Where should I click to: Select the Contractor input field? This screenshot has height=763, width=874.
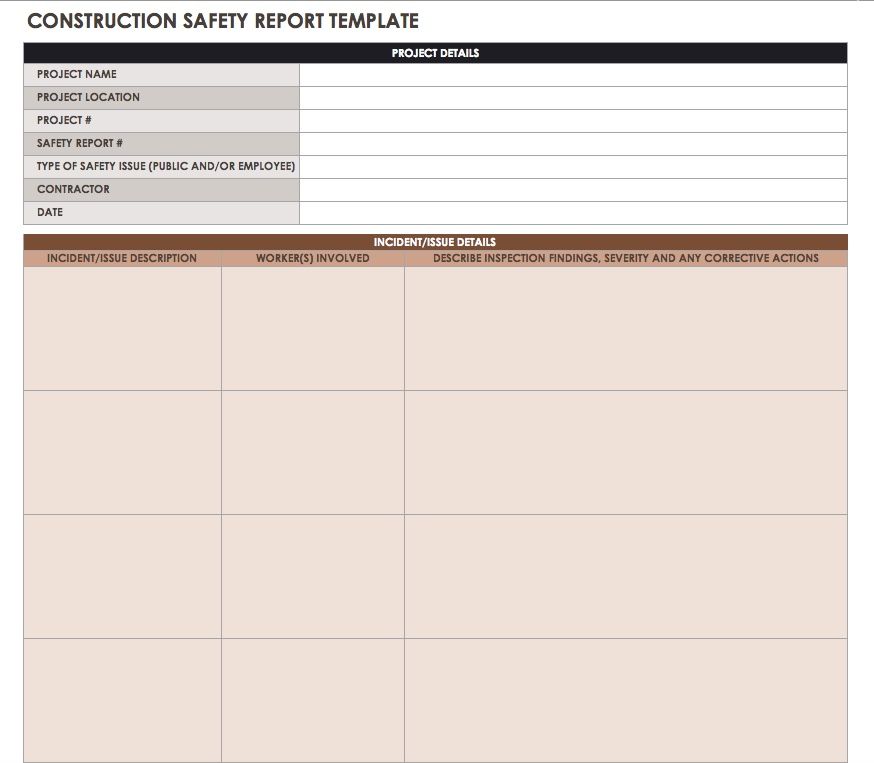(572, 190)
